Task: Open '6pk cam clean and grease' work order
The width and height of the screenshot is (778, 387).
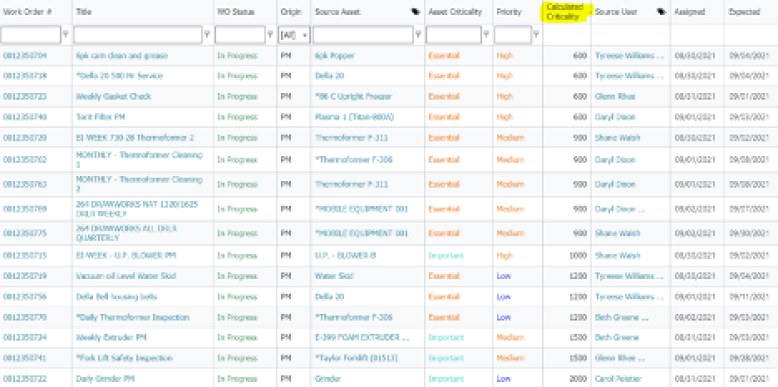Action: click(122, 56)
